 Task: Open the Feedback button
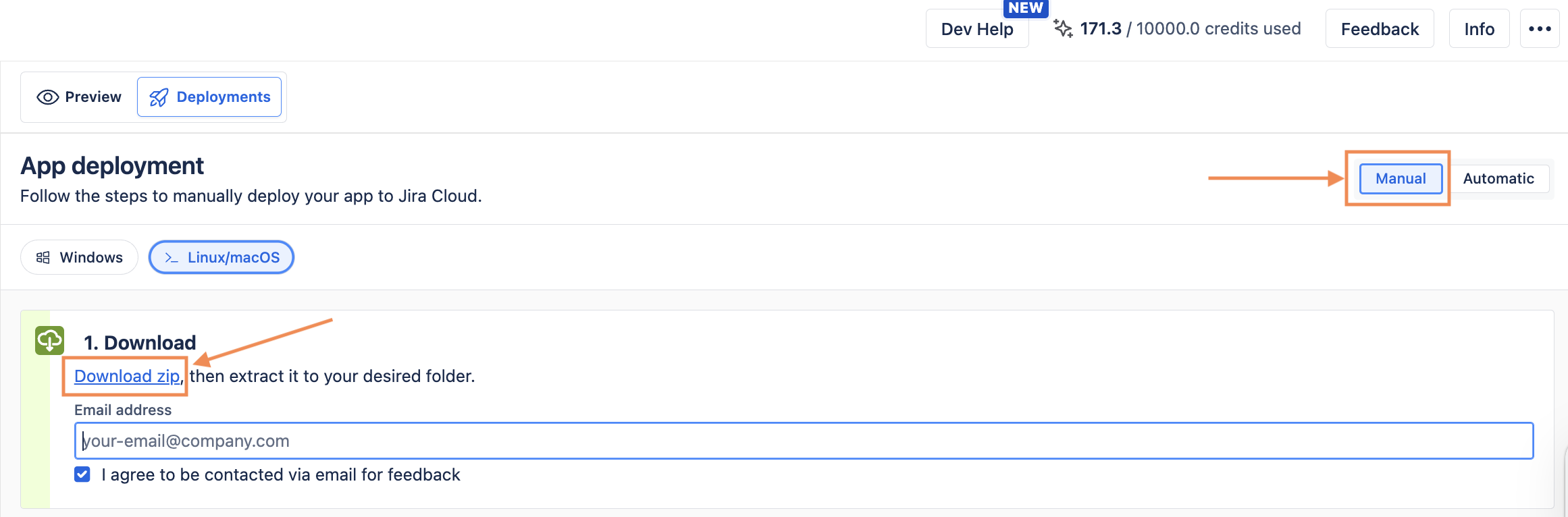1380,29
